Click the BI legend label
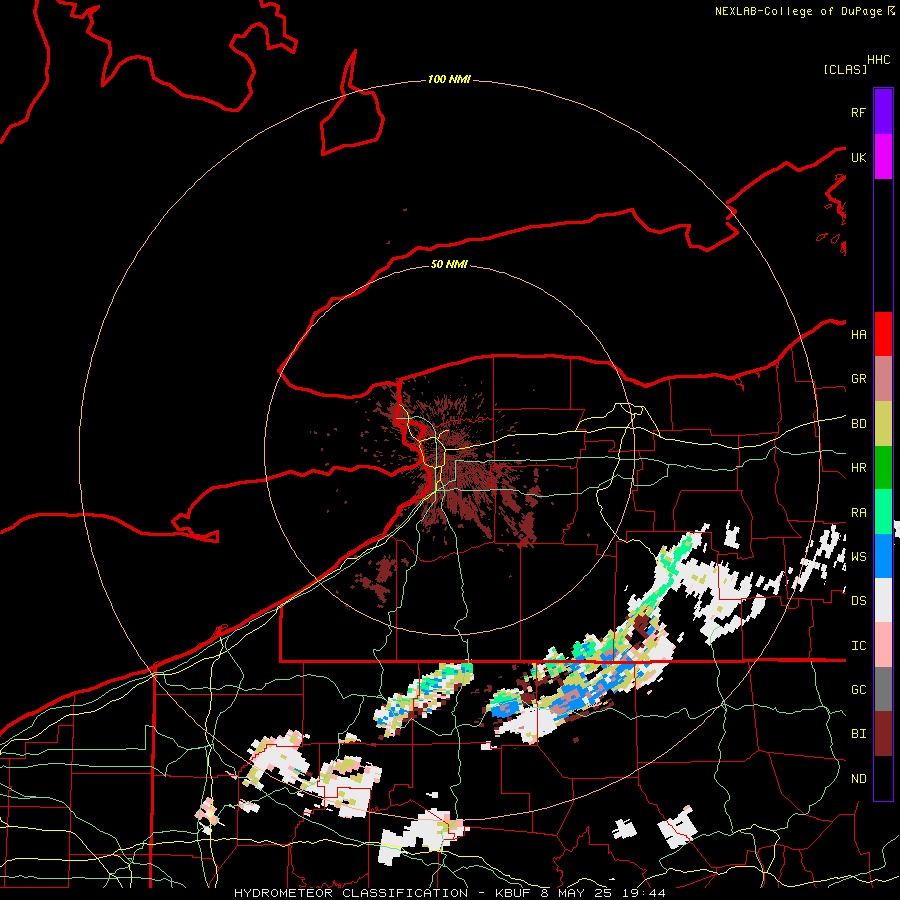This screenshot has width=900, height=900. [858, 734]
